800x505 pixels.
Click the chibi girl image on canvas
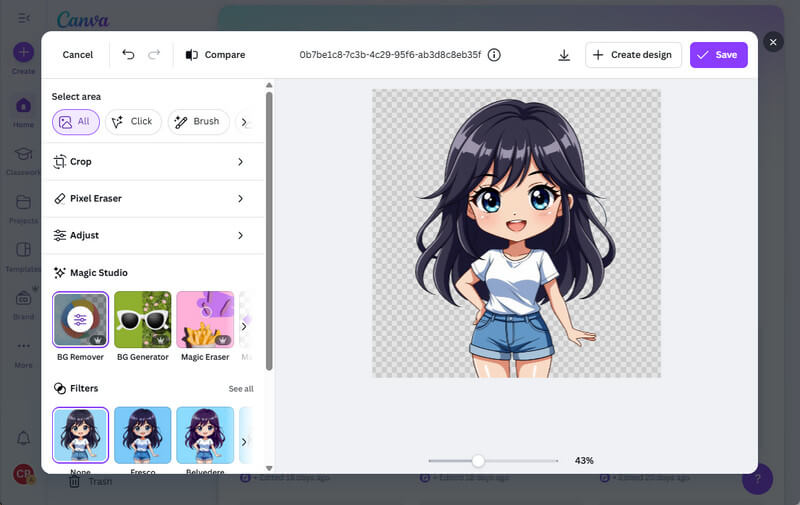point(516,234)
